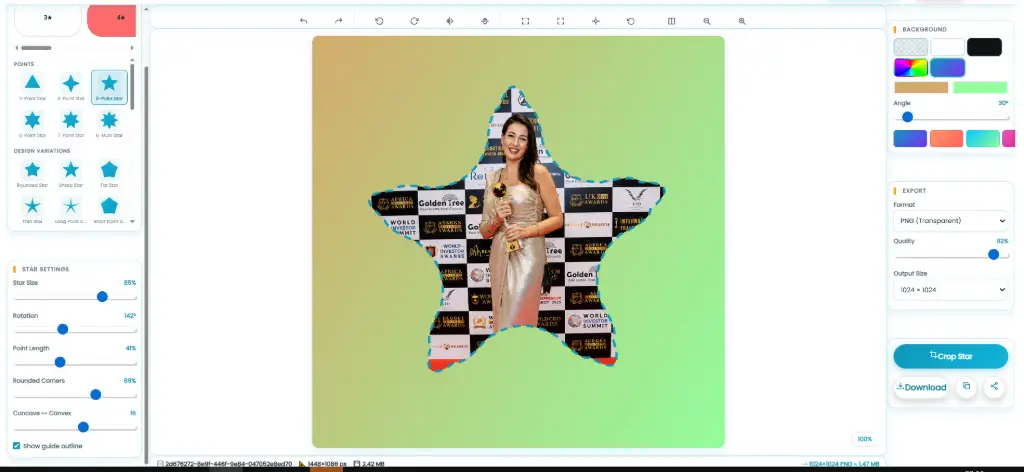Image resolution: width=1024 pixels, height=472 pixels.
Task: Toggle the Show guide outline checkbox
Action: 16,446
